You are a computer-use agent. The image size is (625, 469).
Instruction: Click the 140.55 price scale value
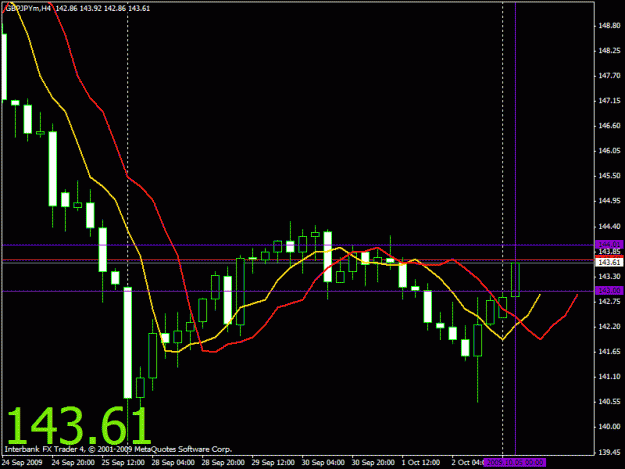(x=609, y=402)
